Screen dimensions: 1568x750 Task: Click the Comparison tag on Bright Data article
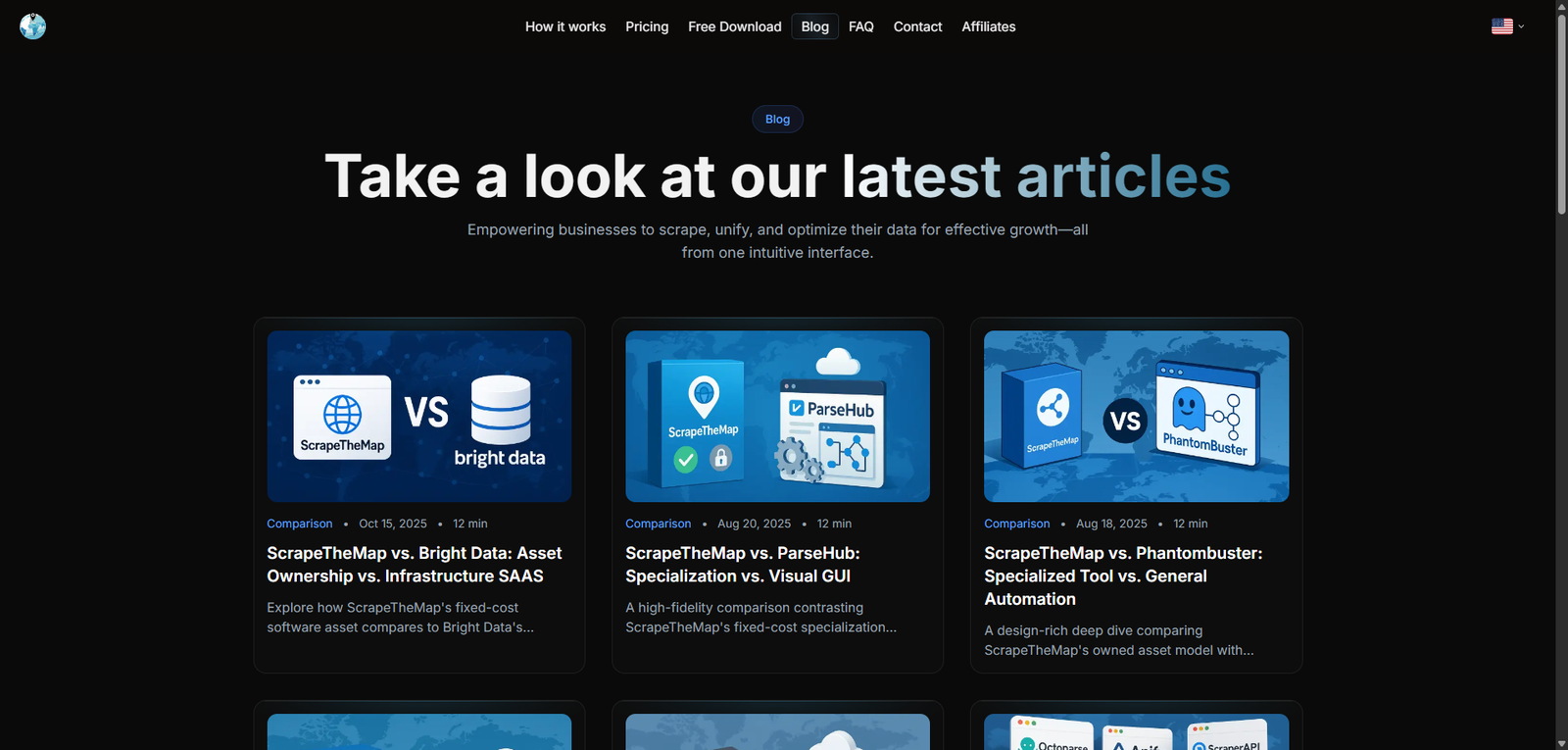click(299, 524)
